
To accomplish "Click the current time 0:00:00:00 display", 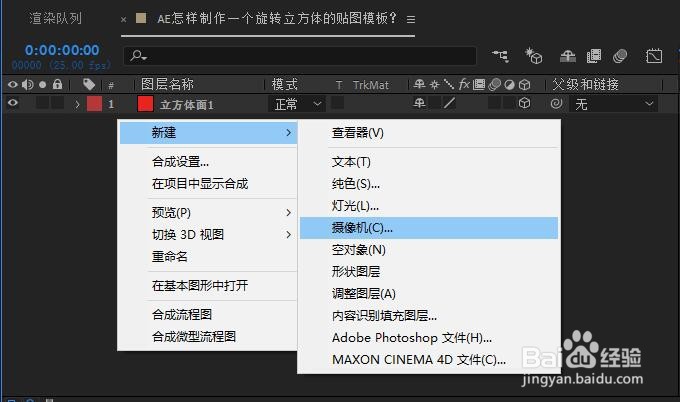I will 62,50.
